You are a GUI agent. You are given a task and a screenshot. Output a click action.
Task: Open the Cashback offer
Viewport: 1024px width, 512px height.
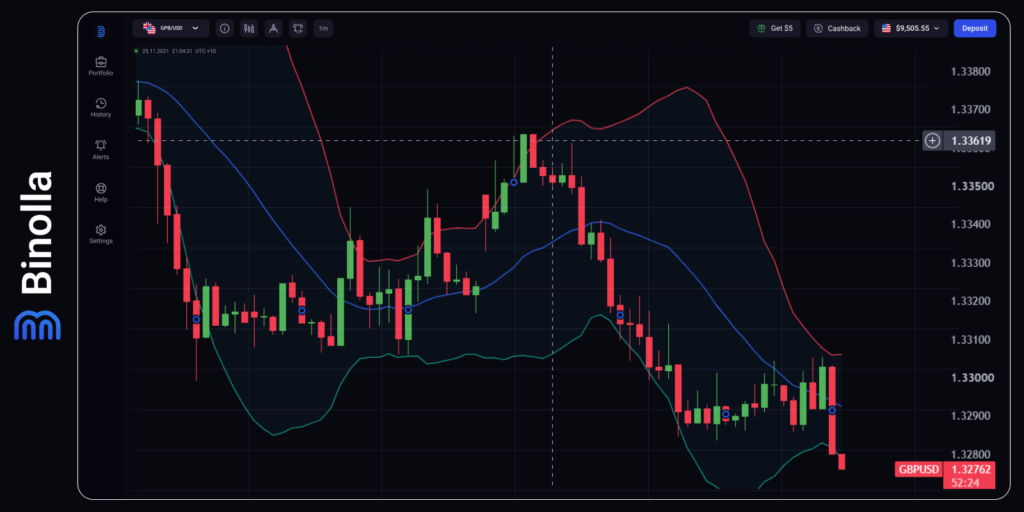coord(838,28)
